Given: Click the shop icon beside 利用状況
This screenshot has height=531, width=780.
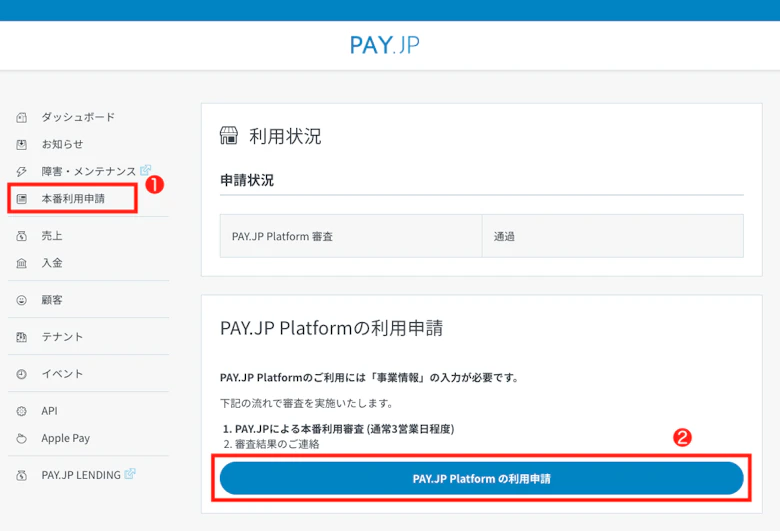Looking at the screenshot, I should tap(229, 135).
